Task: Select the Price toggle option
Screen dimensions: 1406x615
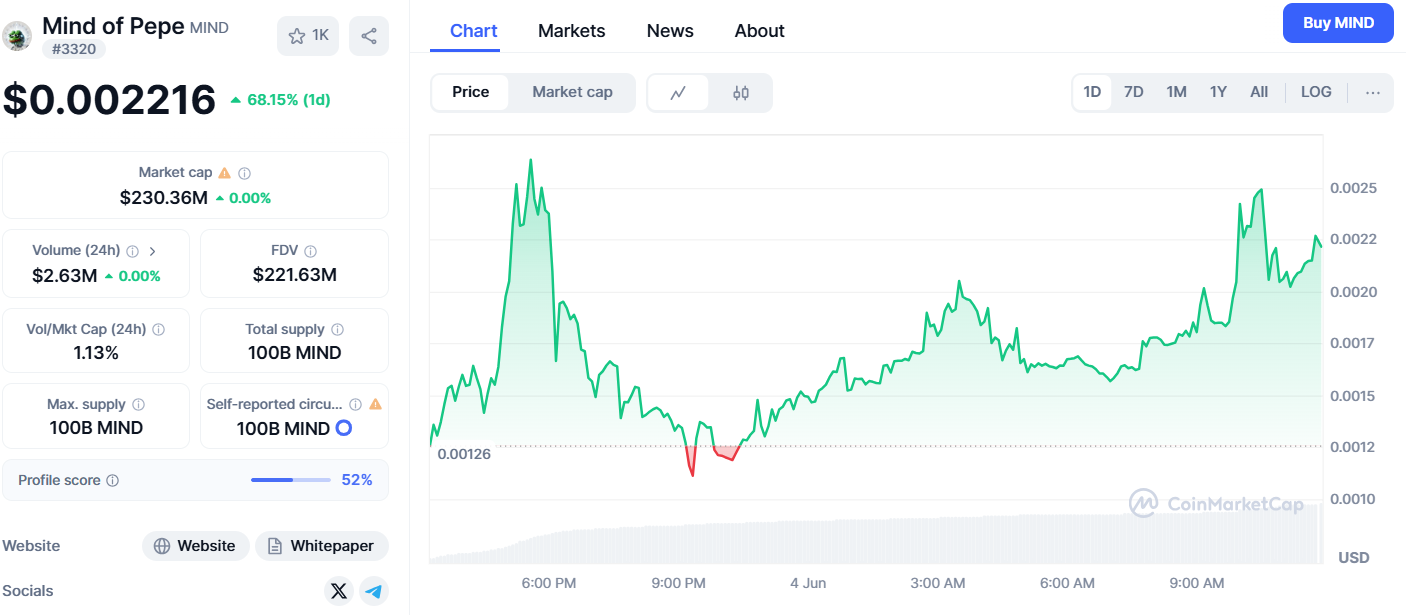Action: pos(471,92)
